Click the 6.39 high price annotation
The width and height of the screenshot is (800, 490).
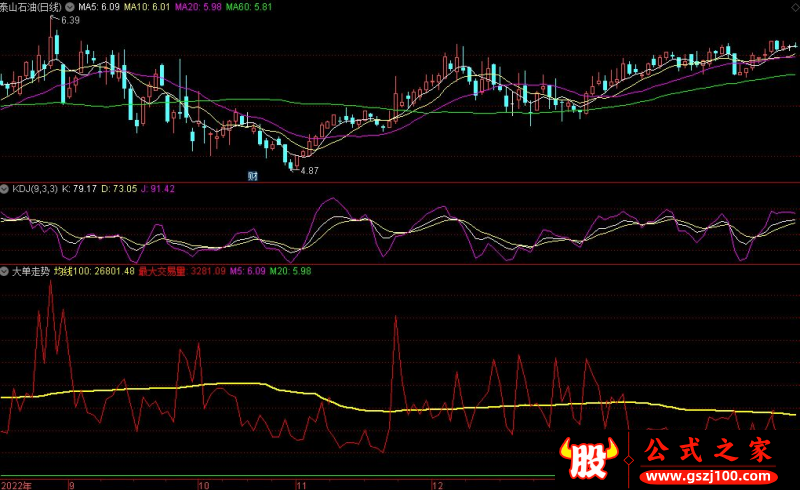70,20
